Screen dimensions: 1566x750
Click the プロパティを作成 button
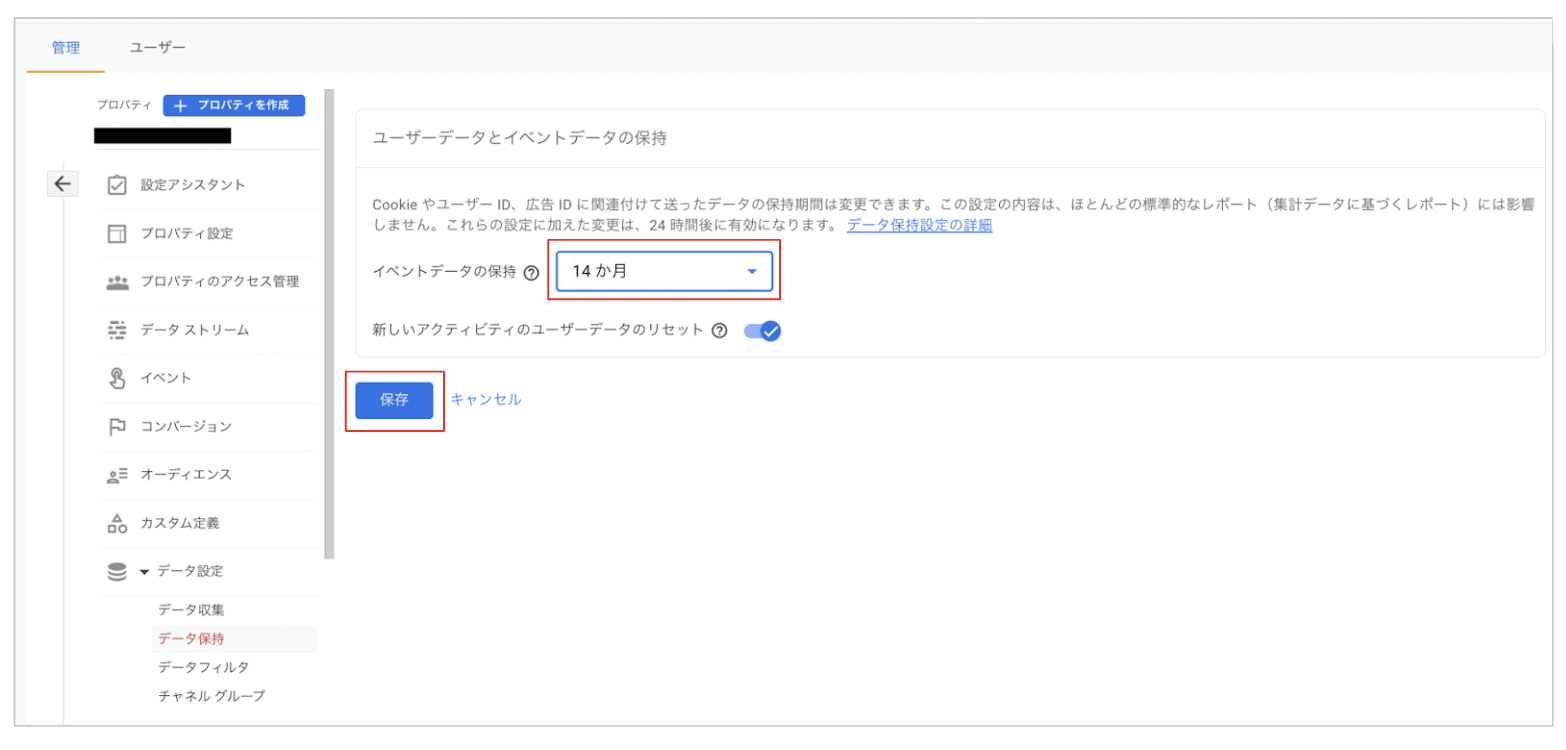[234, 105]
